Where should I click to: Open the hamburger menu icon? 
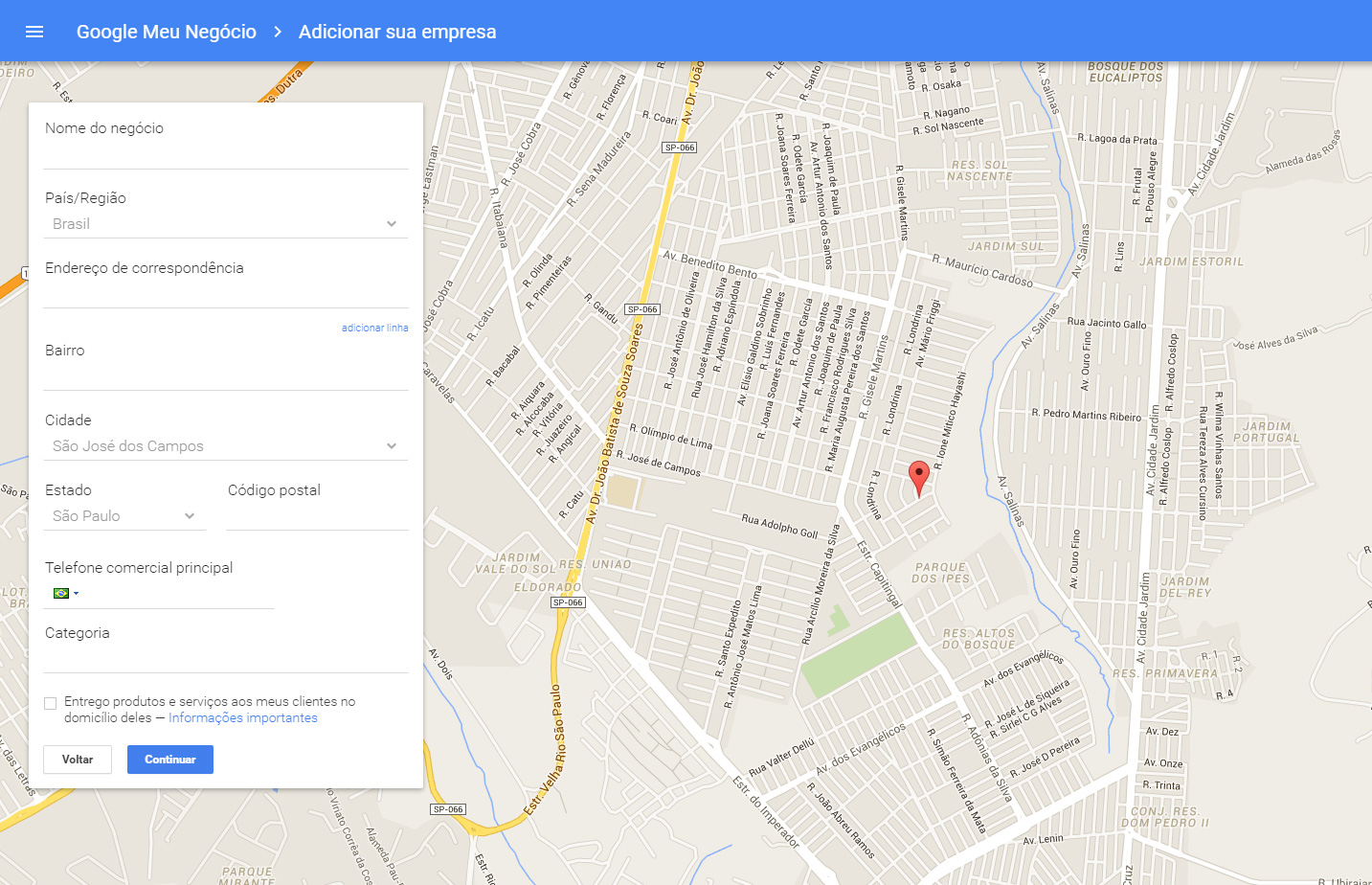click(34, 32)
